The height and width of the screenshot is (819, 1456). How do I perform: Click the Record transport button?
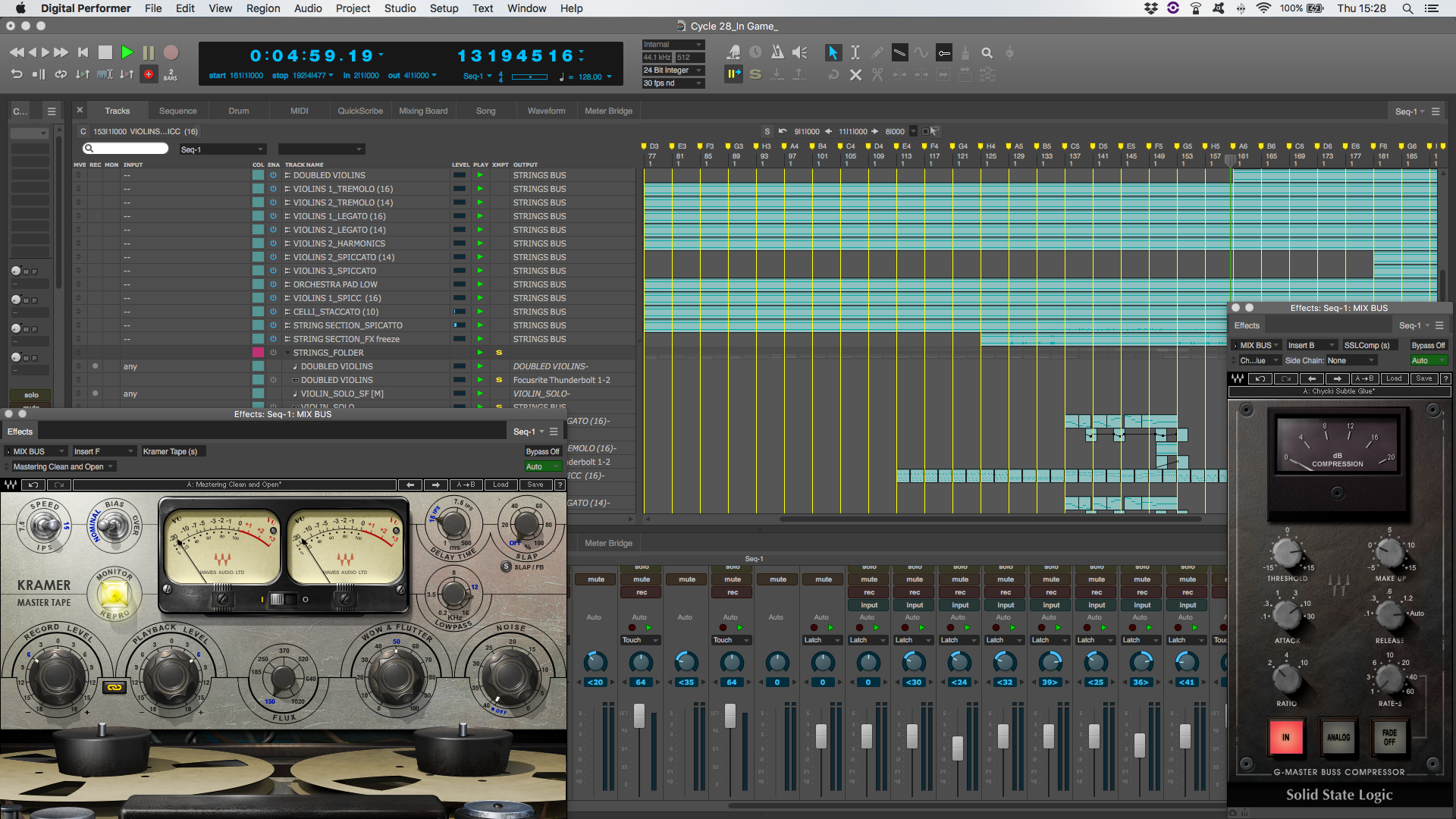(171, 52)
